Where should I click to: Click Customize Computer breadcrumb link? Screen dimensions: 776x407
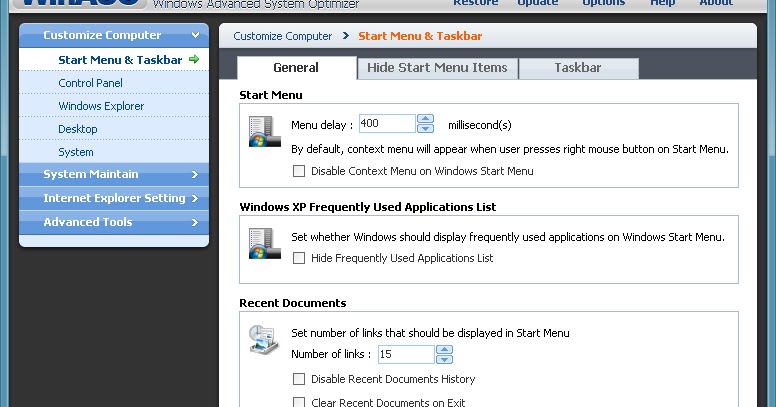click(283, 36)
